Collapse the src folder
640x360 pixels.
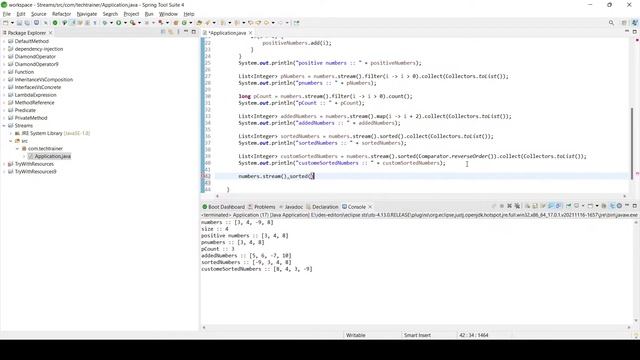point(11,141)
